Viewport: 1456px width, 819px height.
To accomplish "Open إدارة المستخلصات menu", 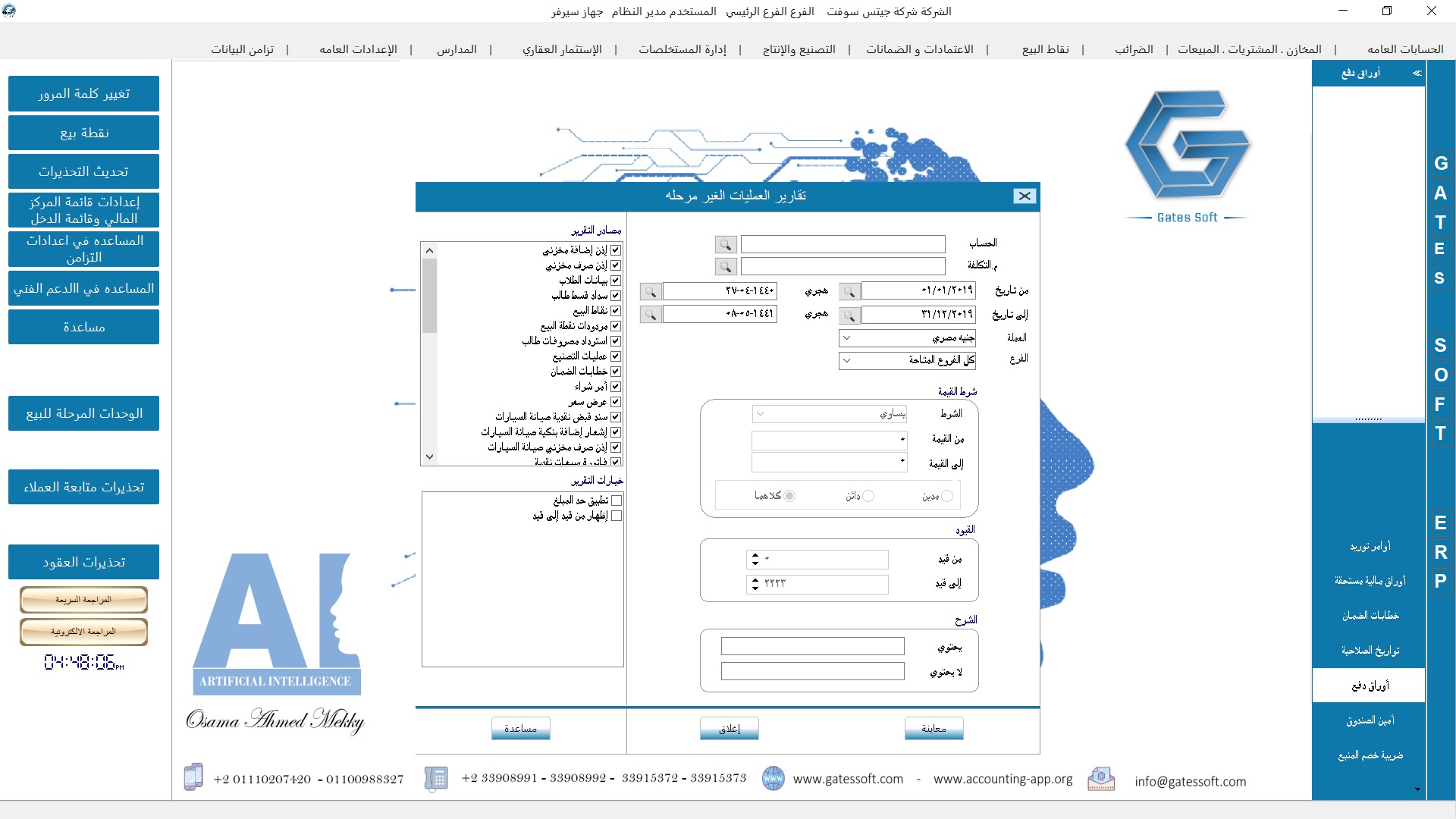I will pyautogui.click(x=682, y=49).
